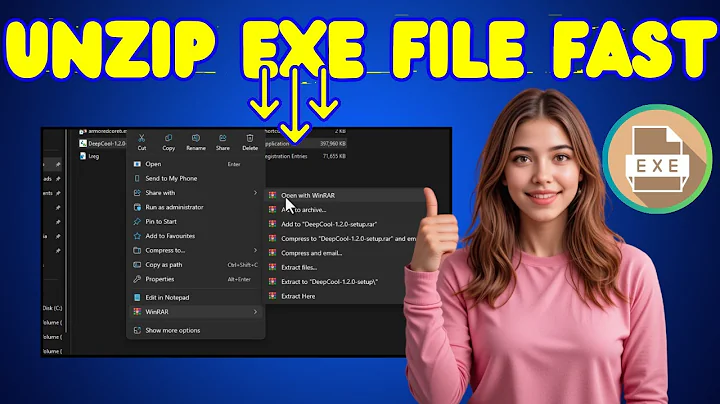Expand the WinRAR submenu arrow
The height and width of the screenshot is (404, 720).
(x=255, y=312)
